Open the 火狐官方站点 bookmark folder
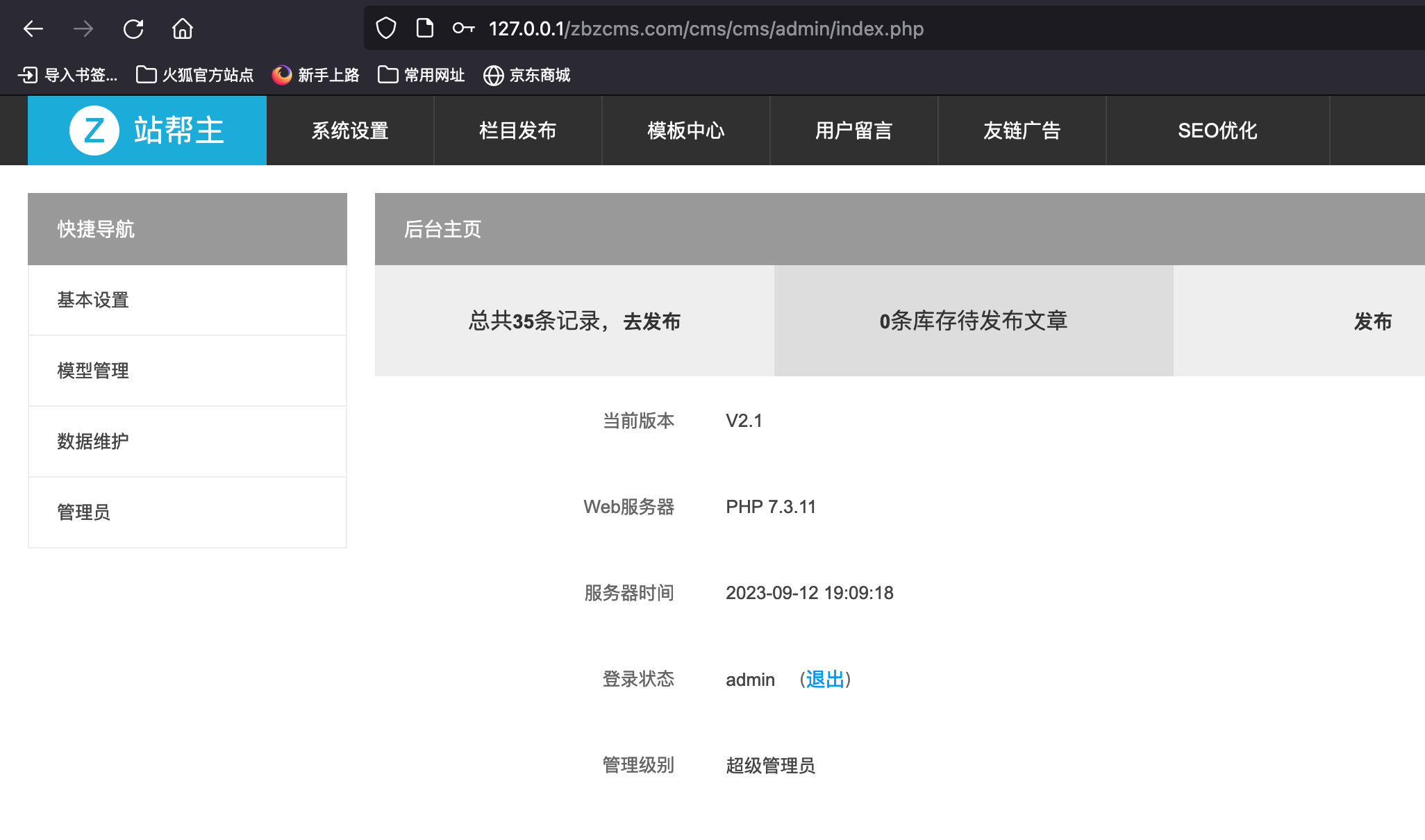 tap(195, 75)
